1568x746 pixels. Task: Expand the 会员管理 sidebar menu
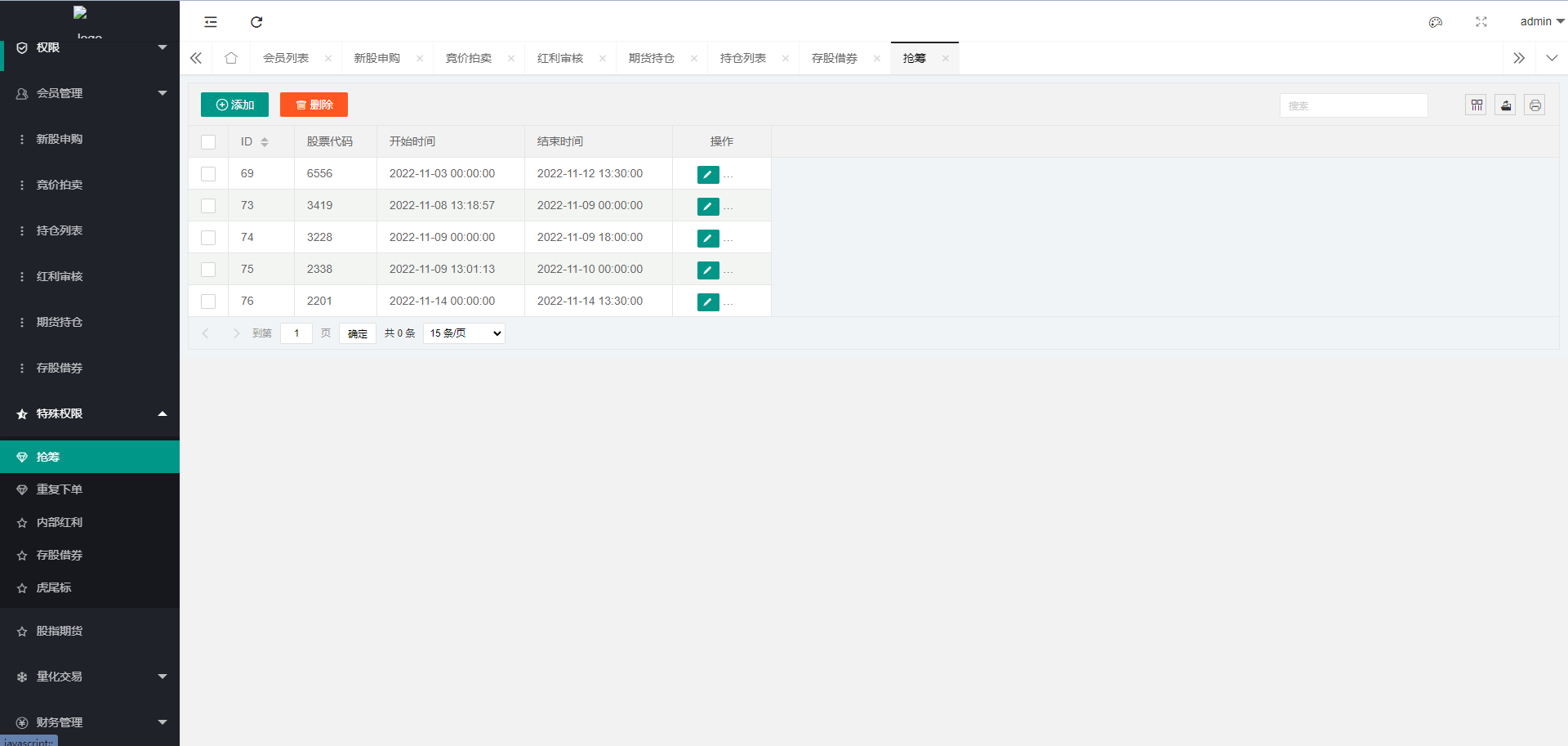tap(90, 93)
